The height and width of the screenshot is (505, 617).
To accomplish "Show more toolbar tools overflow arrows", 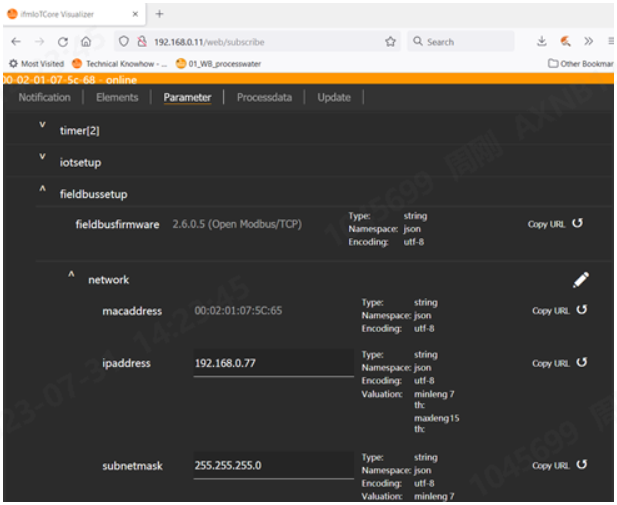I will [x=589, y=41].
